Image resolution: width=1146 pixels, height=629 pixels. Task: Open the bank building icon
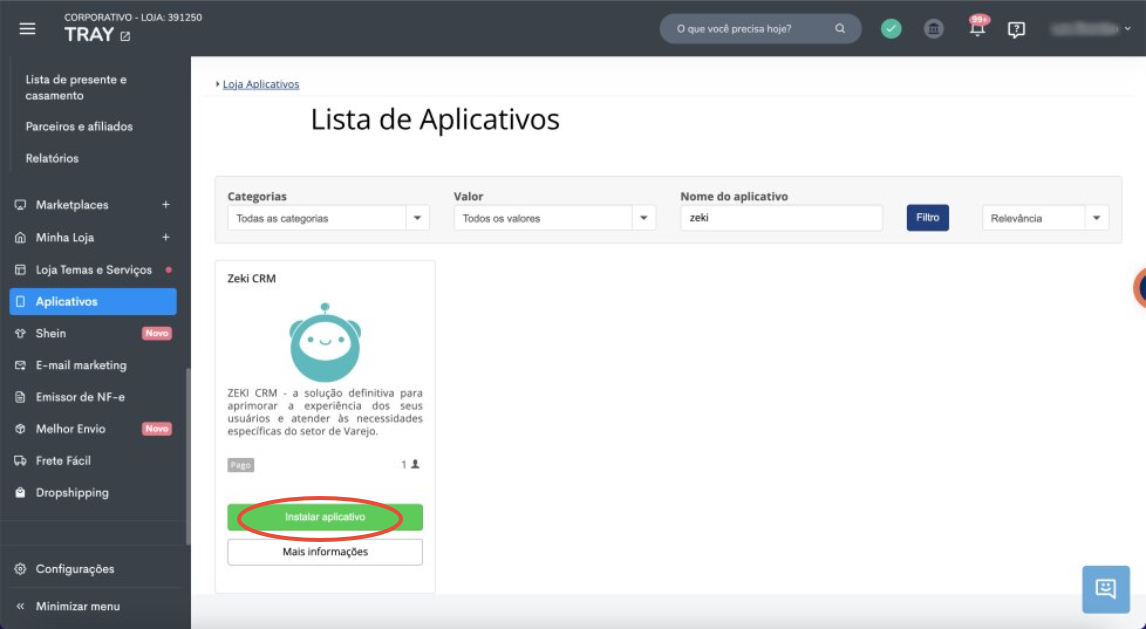tap(933, 28)
